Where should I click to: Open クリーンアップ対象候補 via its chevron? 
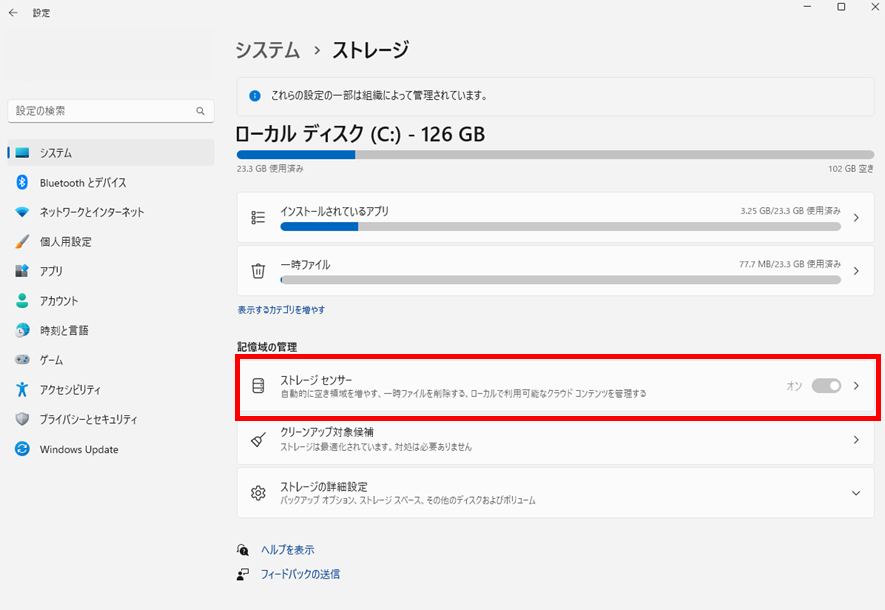click(x=856, y=440)
